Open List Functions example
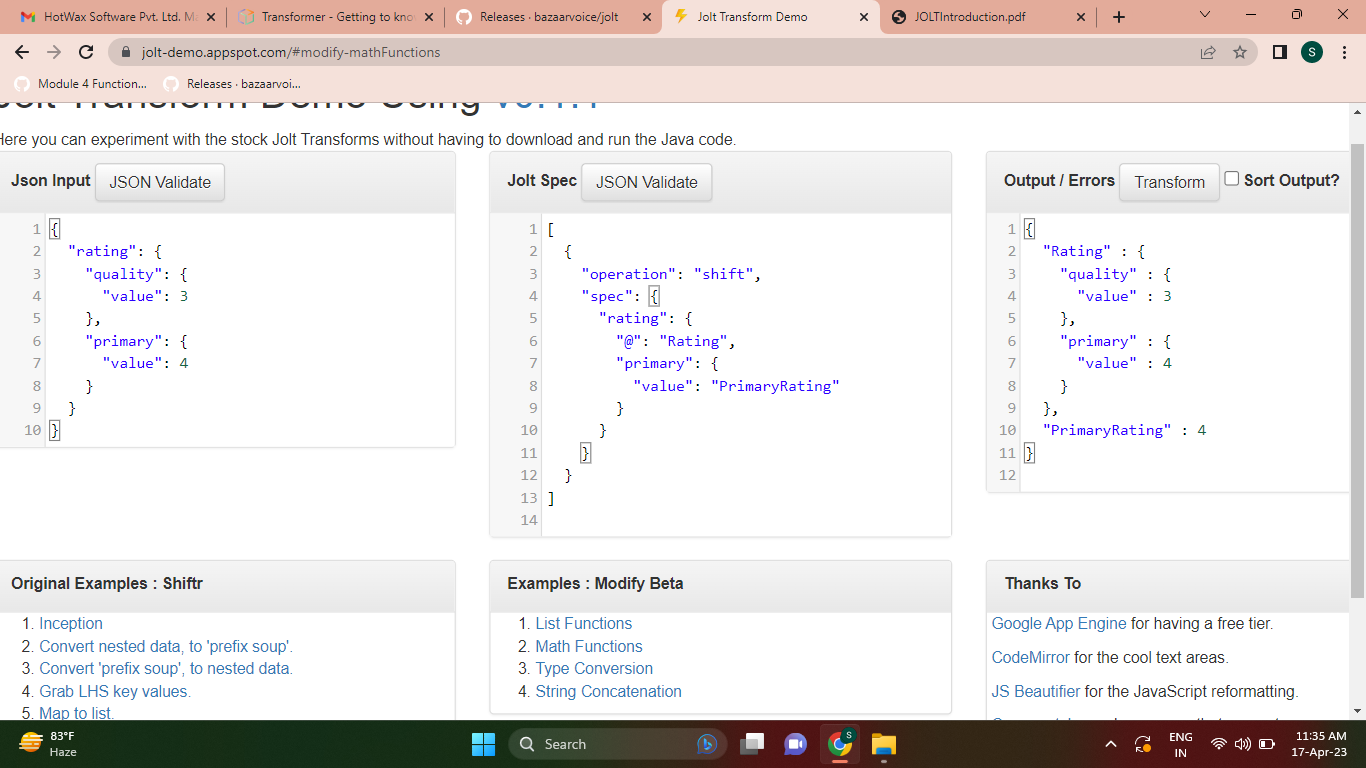 [x=584, y=623]
